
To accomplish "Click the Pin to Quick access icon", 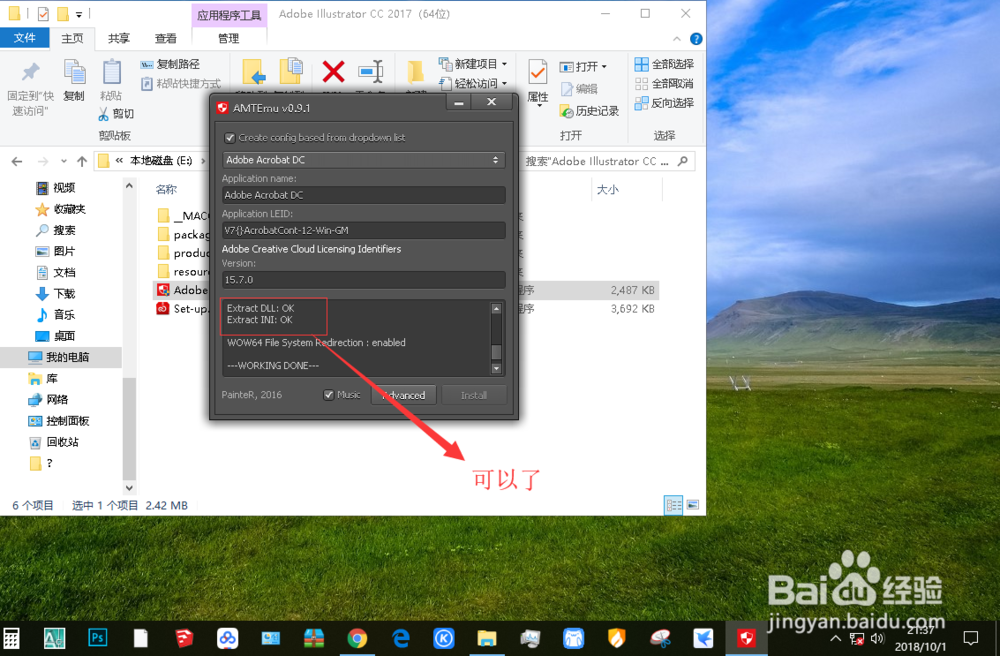I will click(x=30, y=72).
